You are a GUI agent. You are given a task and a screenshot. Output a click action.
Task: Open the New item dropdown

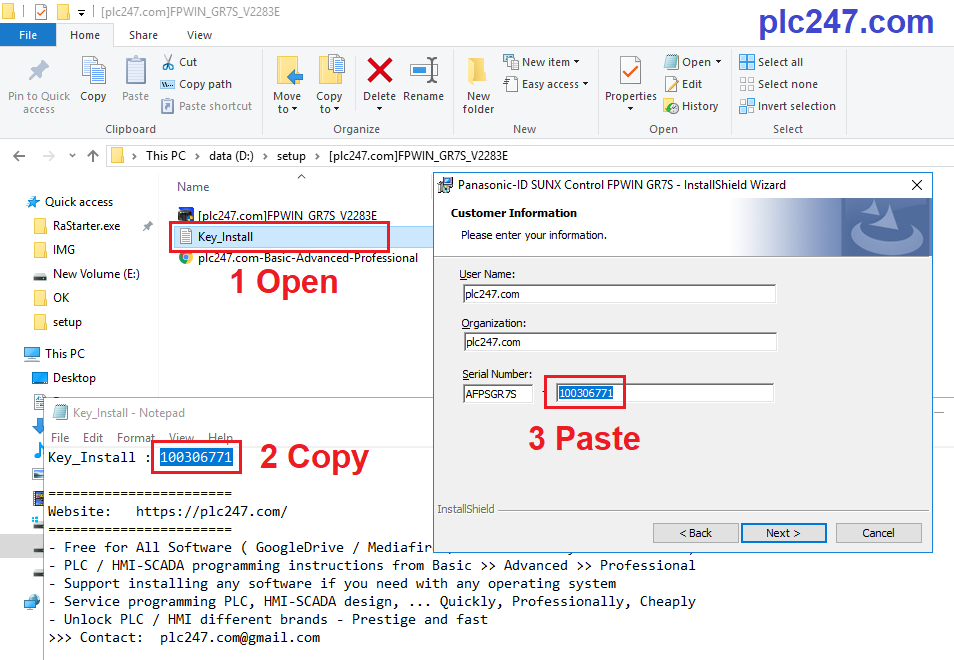coord(541,62)
